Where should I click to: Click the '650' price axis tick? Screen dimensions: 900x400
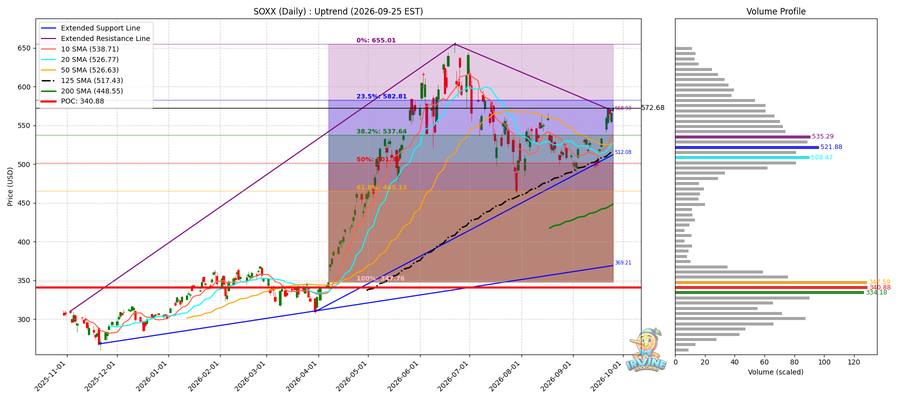[25, 48]
